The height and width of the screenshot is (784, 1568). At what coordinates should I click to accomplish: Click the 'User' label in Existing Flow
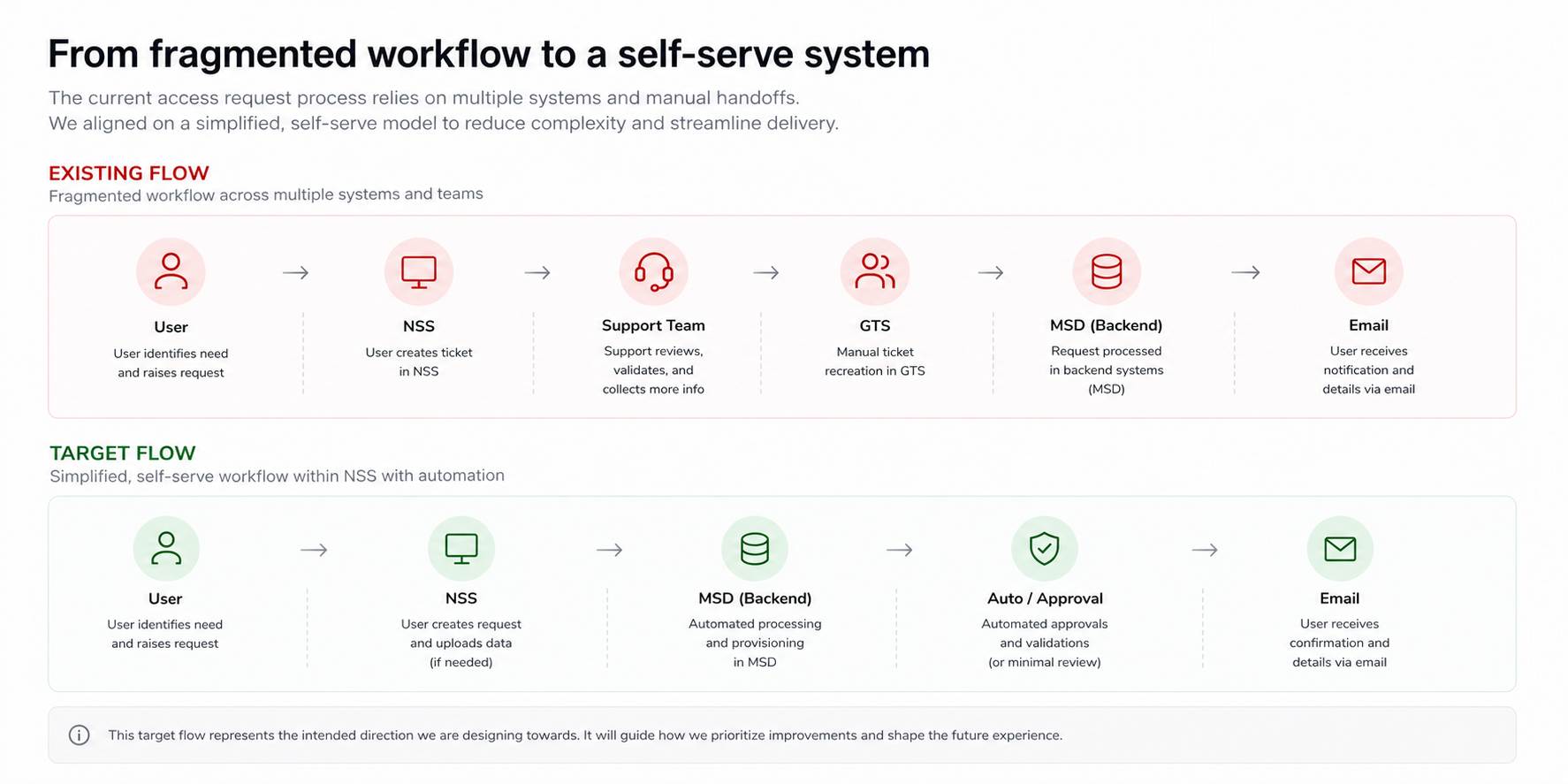pos(171,327)
